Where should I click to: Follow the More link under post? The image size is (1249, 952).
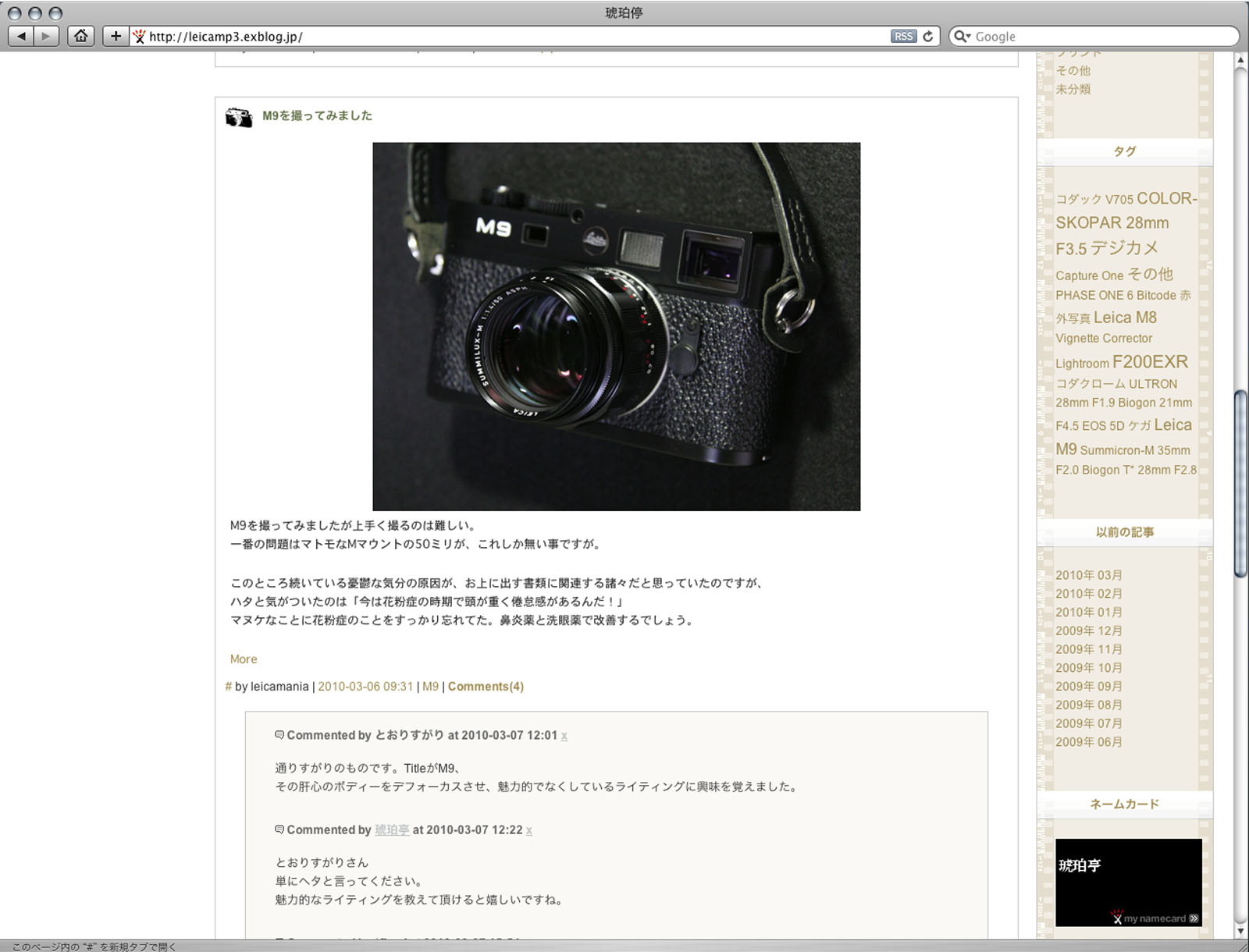(244, 659)
